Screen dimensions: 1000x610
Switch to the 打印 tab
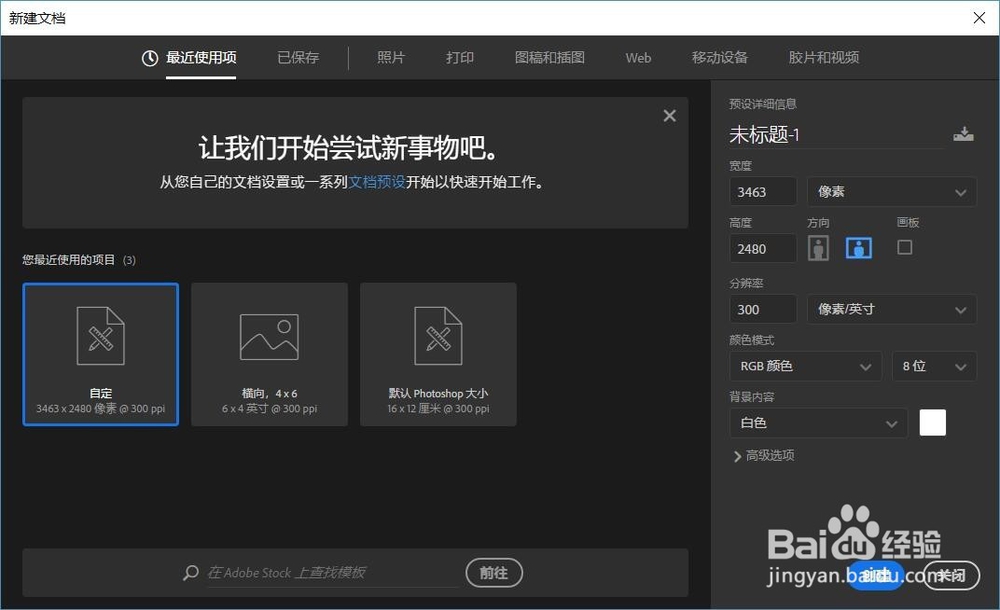point(459,58)
